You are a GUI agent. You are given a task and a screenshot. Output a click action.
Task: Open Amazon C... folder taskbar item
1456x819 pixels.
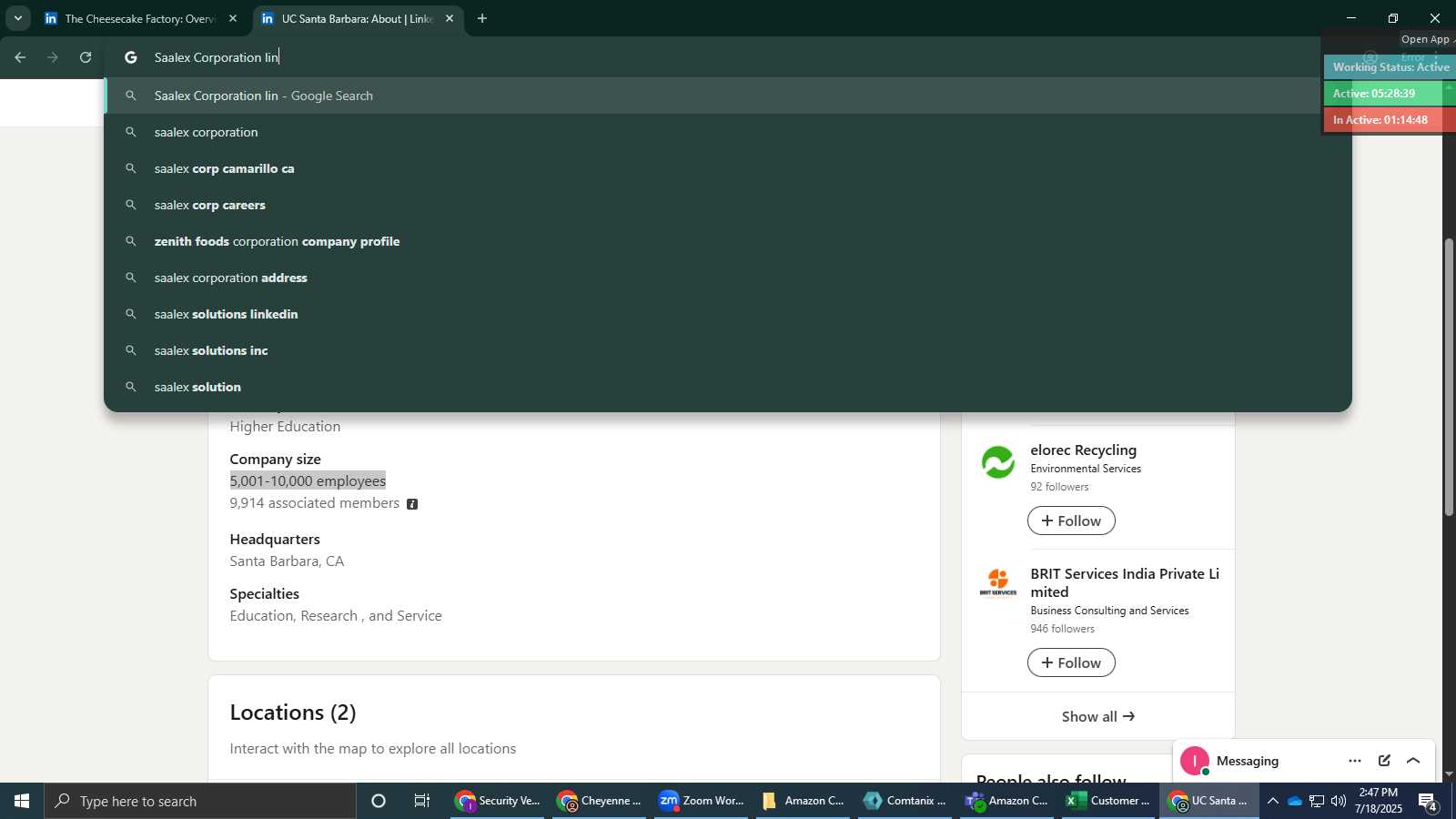point(804,801)
